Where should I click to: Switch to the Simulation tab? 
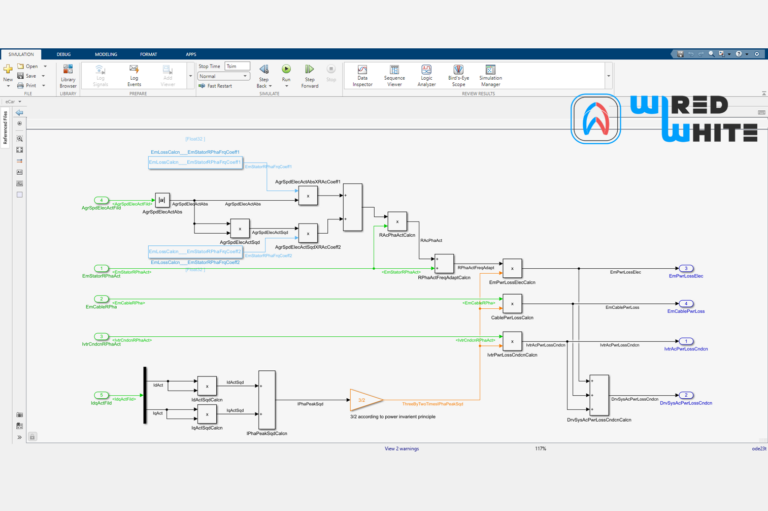[21, 54]
